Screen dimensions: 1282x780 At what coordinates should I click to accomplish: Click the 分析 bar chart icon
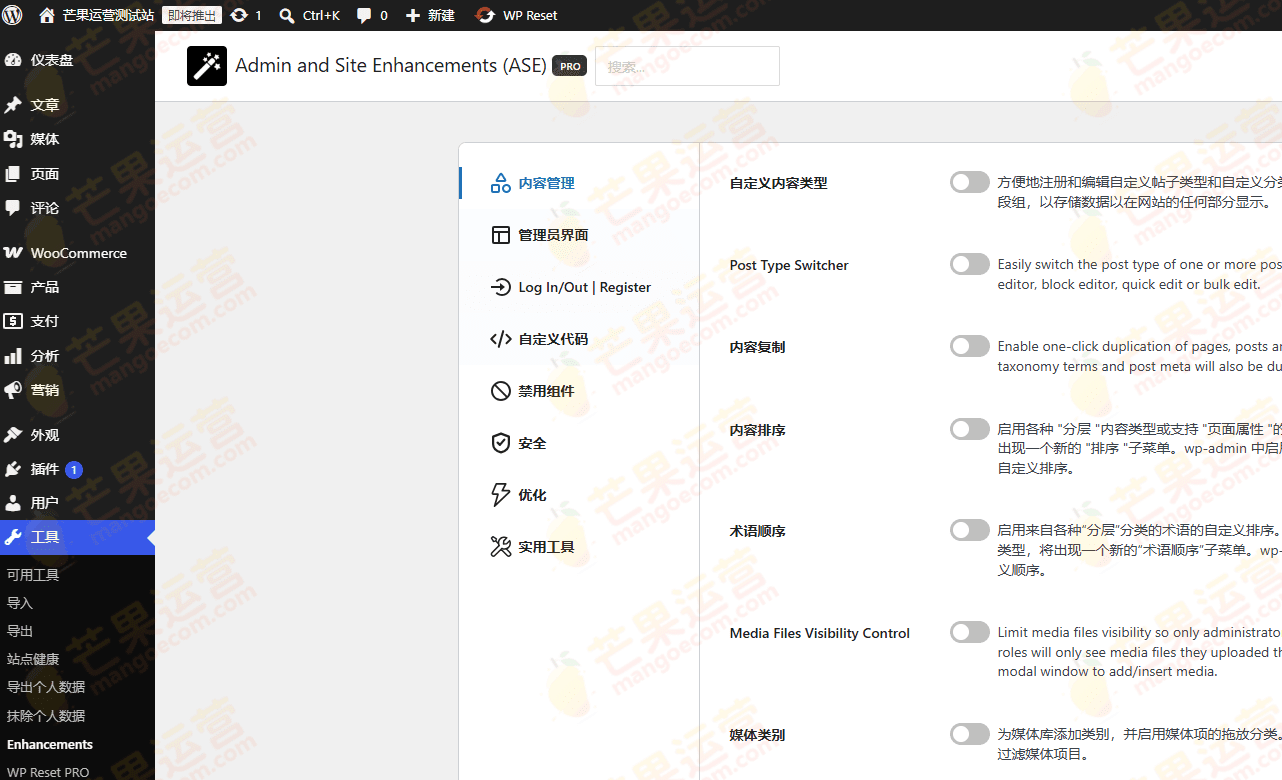(x=13, y=356)
